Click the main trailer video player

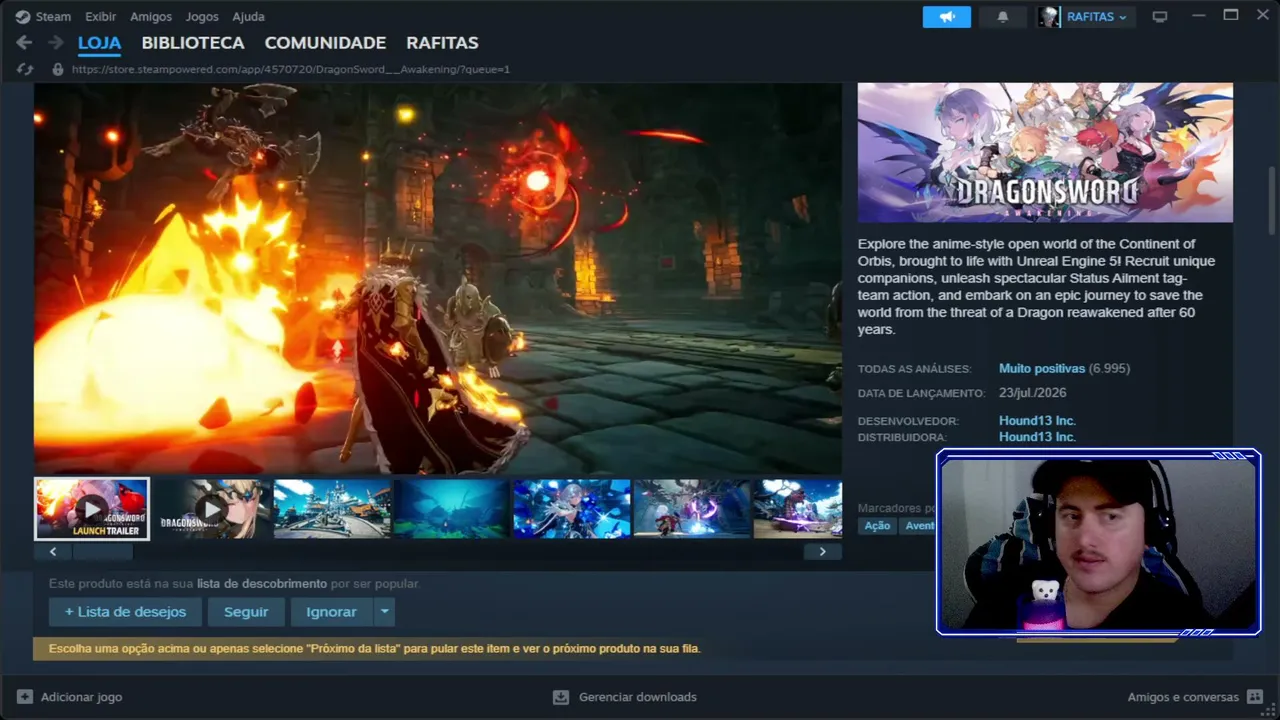438,278
